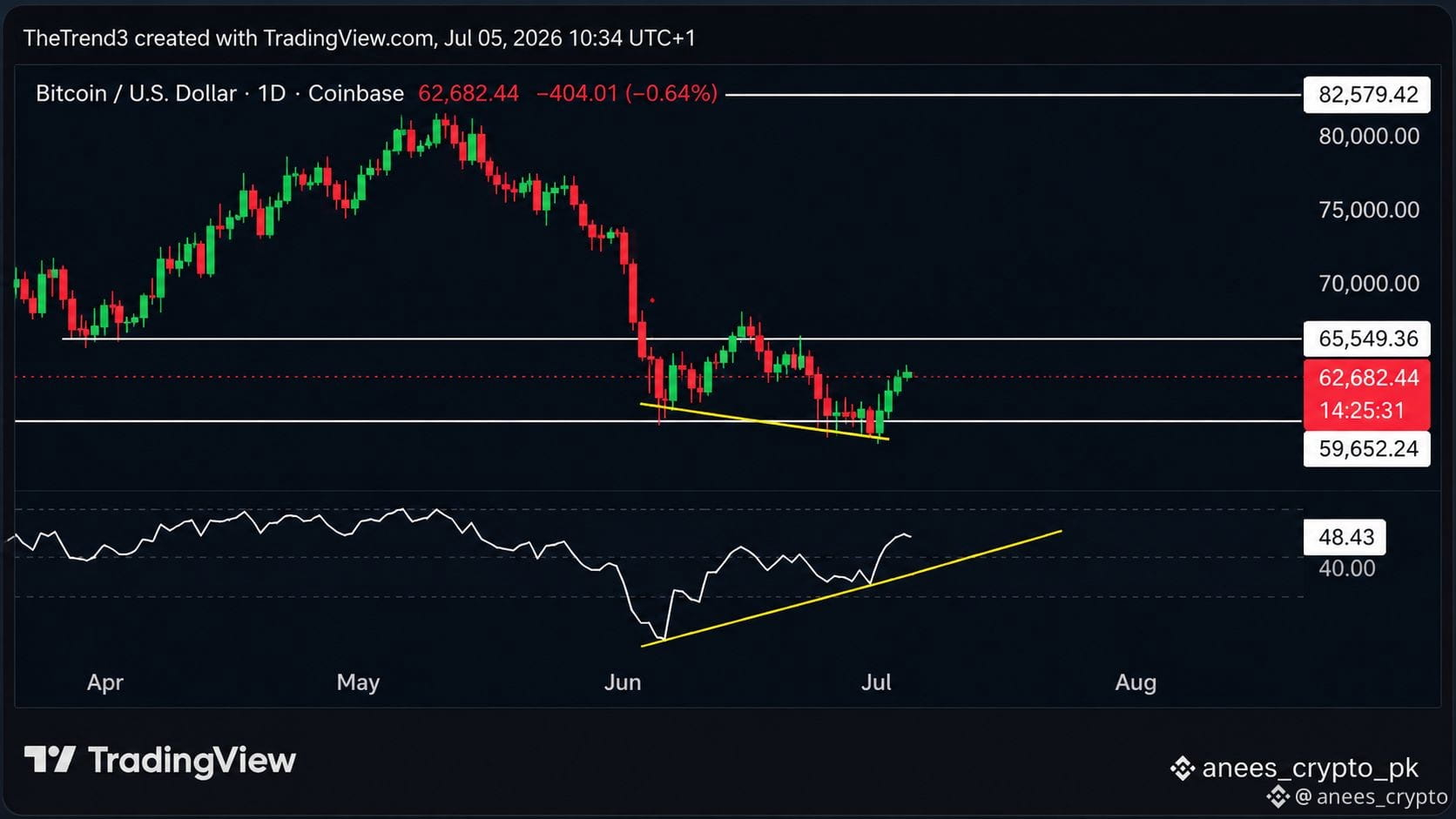Click the 80,000.00 axis value
Image resolution: width=1456 pixels, height=819 pixels.
(x=1369, y=136)
